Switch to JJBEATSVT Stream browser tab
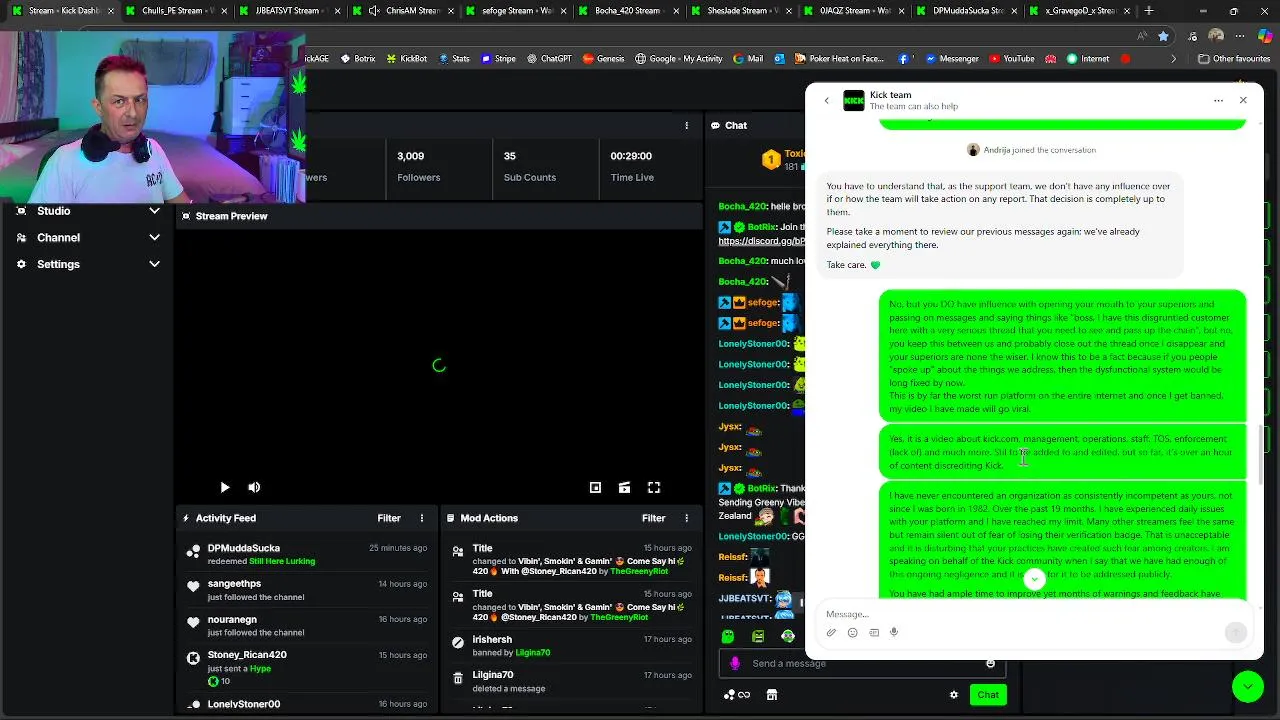The height and width of the screenshot is (720, 1280). tap(288, 11)
